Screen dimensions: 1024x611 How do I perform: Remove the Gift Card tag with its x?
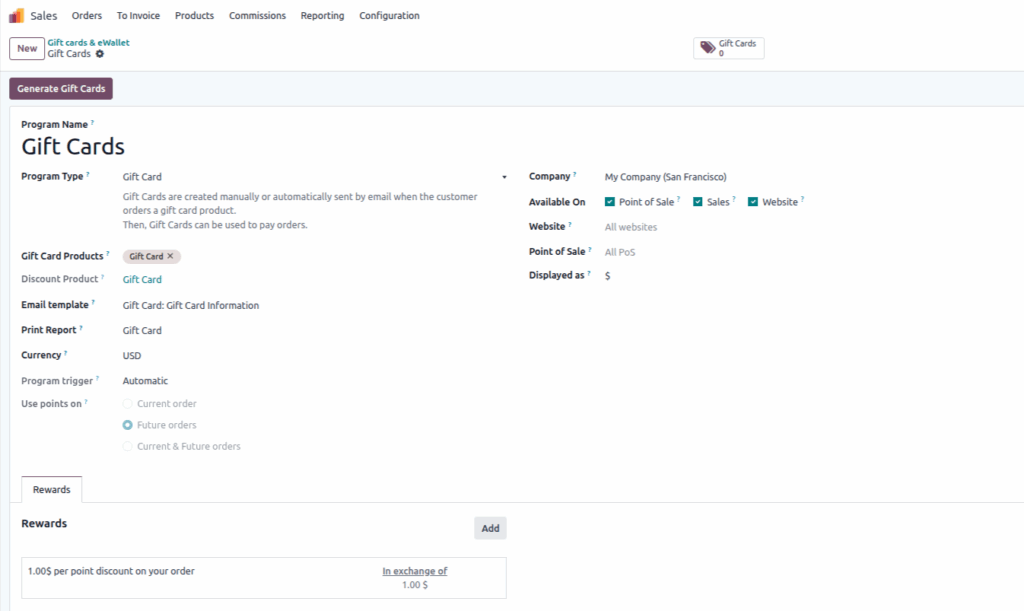coord(170,256)
